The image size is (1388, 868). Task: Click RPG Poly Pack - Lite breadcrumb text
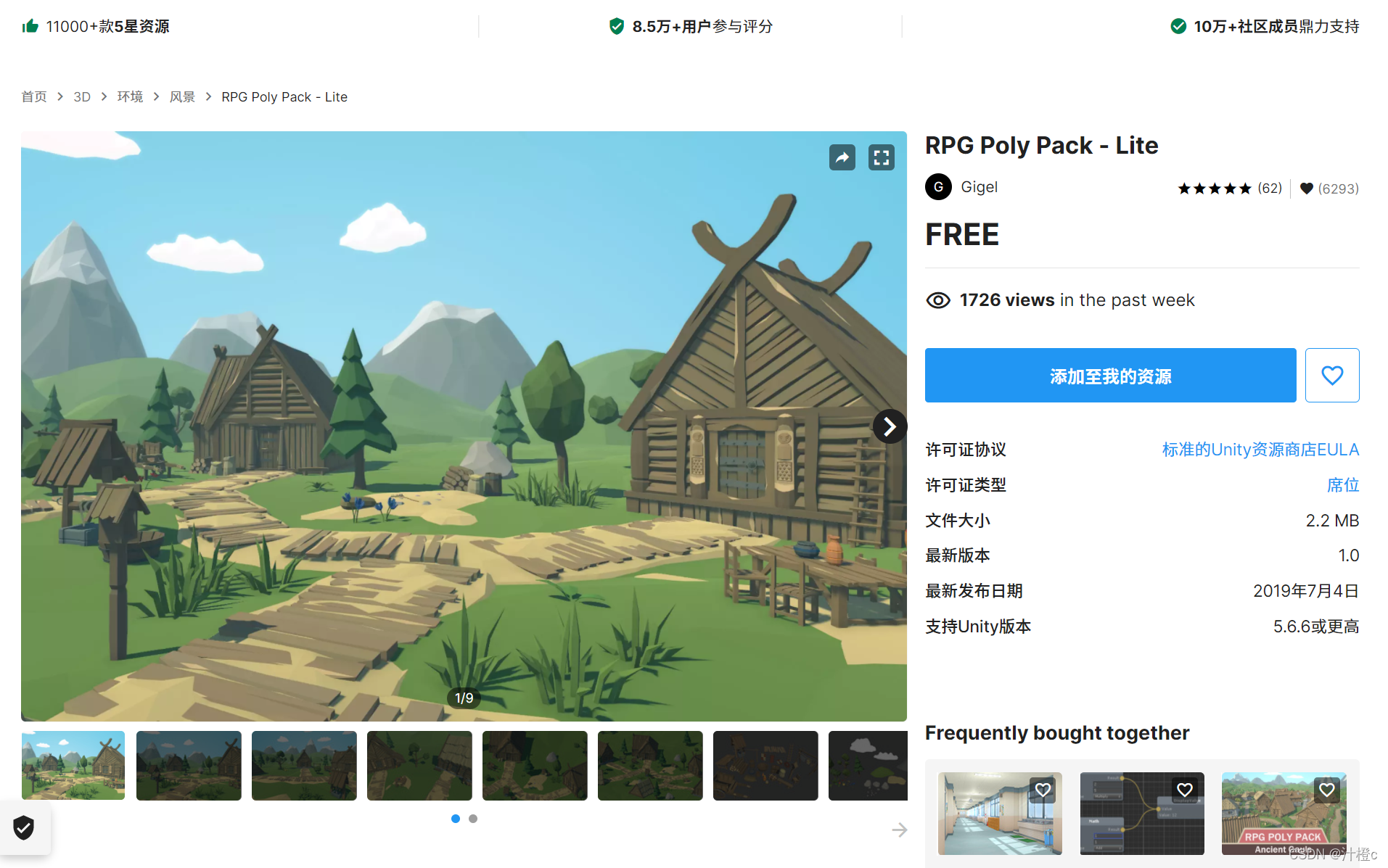(284, 97)
